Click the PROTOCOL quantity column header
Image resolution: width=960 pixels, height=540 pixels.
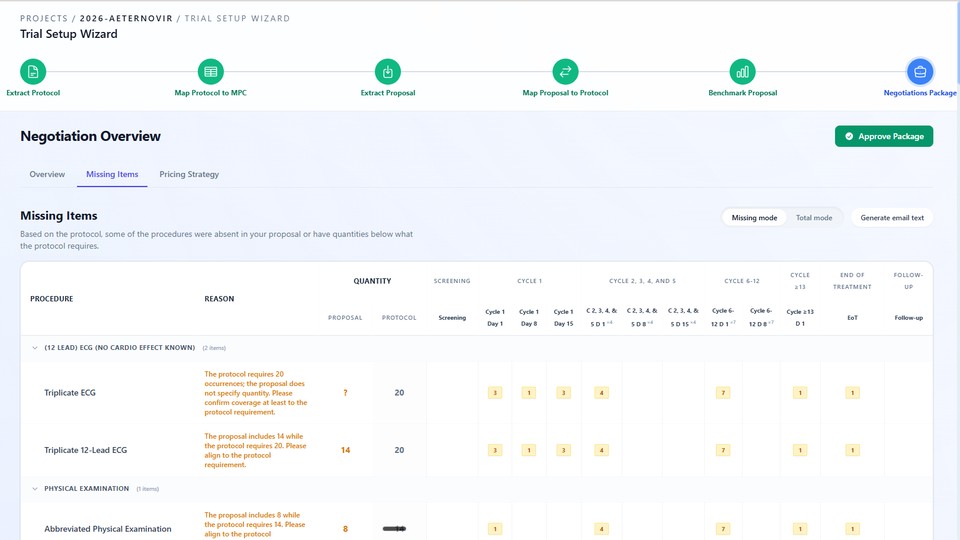point(399,318)
